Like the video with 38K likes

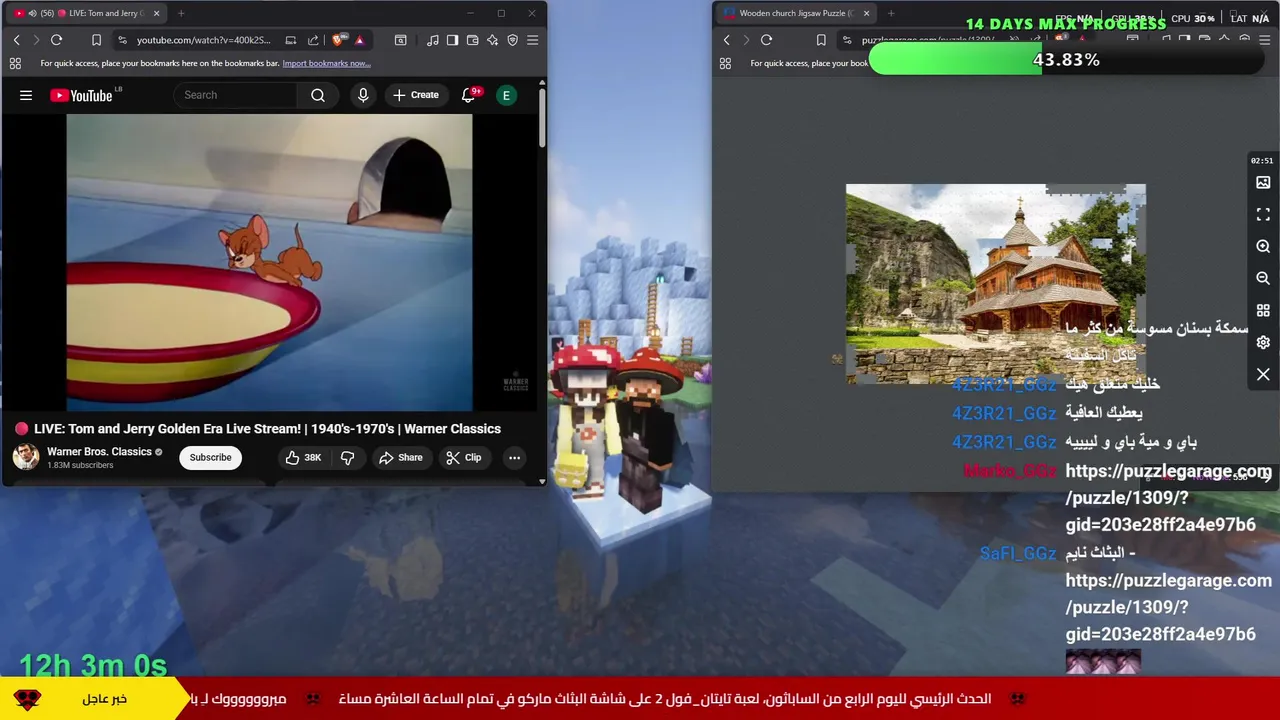coord(303,457)
